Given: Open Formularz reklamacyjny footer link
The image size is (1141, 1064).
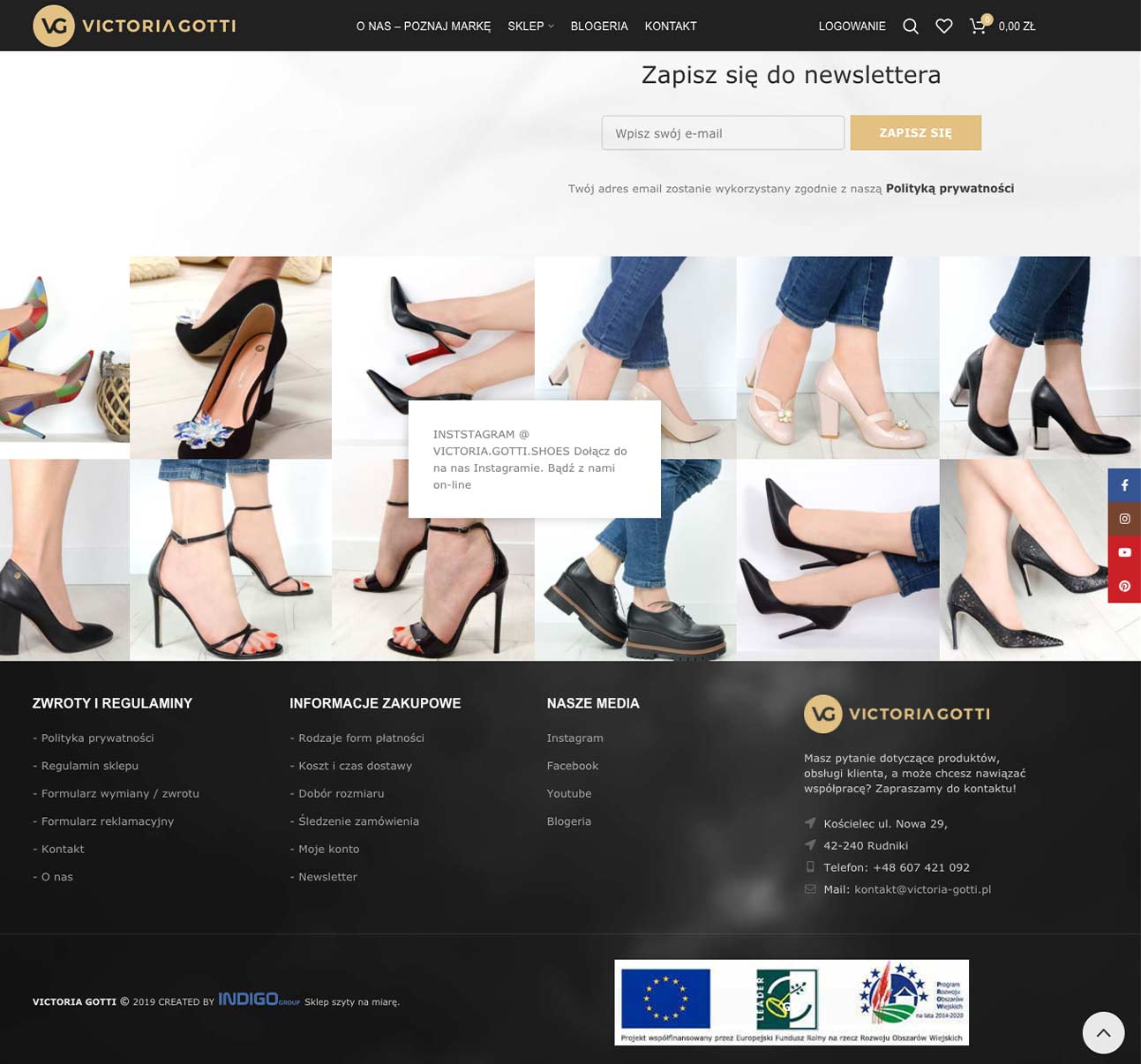Looking at the screenshot, I should tap(107, 821).
